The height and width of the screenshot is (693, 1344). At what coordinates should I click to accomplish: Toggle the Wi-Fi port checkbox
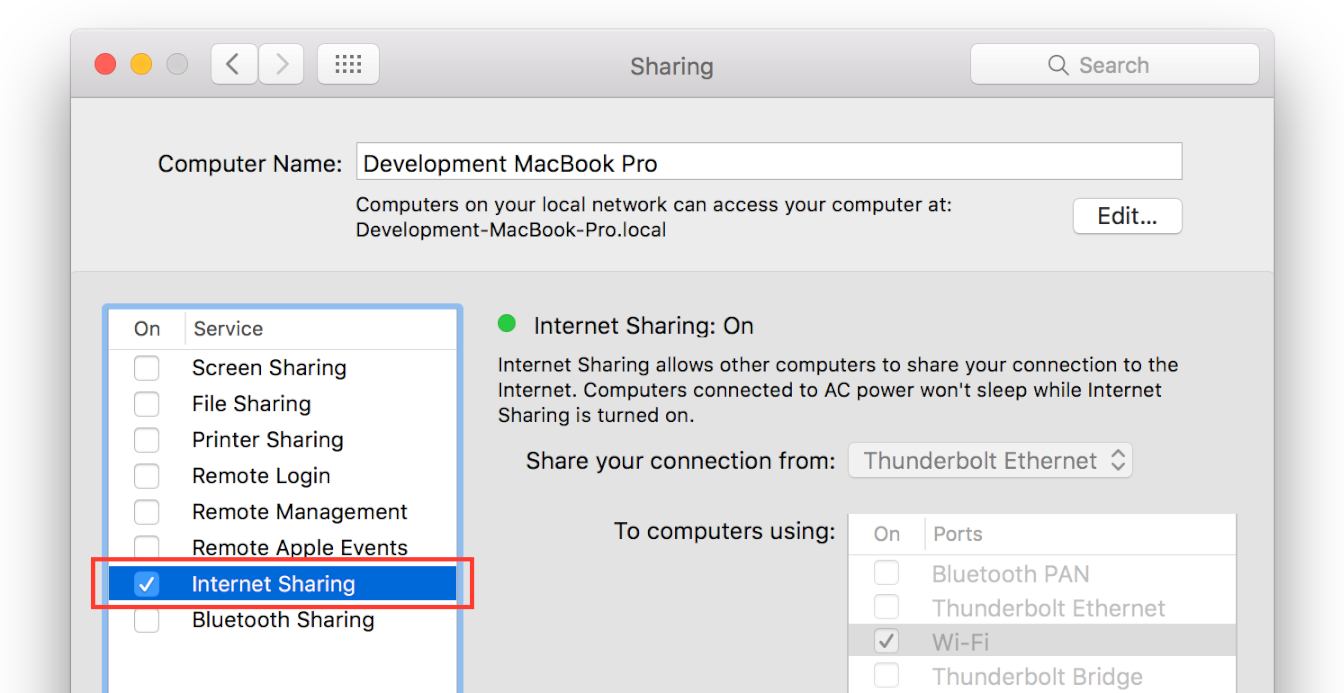pyautogui.click(x=886, y=641)
